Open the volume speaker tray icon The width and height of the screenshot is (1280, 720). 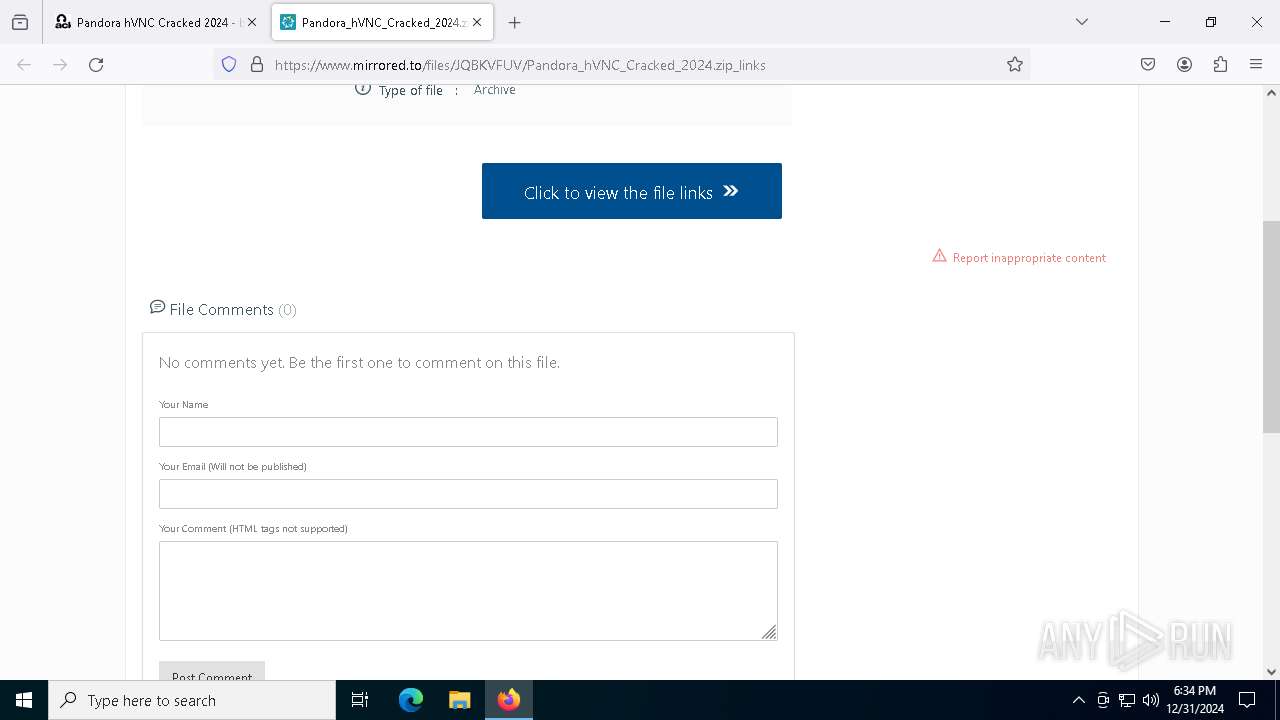coord(1151,700)
